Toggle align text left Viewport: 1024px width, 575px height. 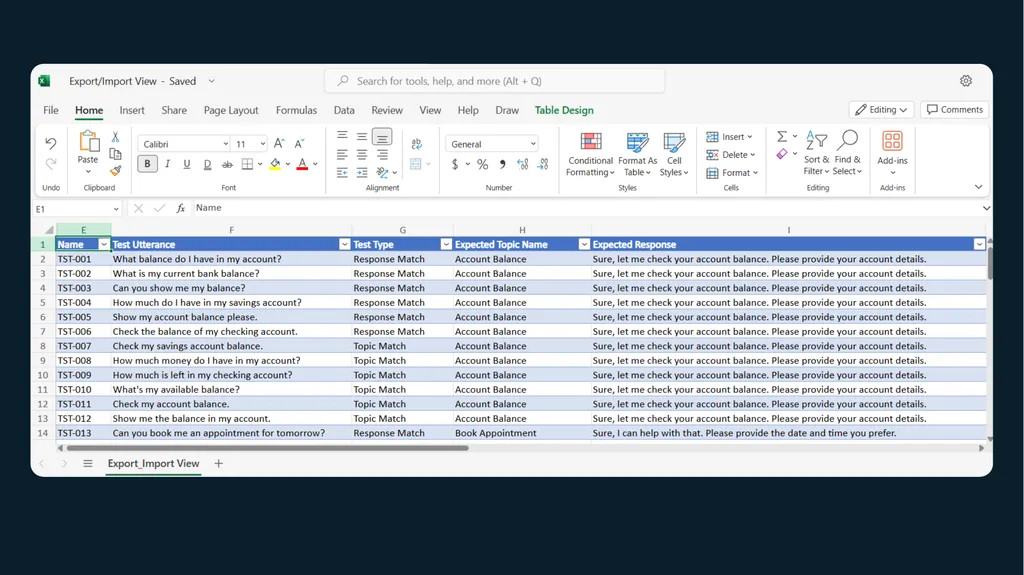(342, 155)
